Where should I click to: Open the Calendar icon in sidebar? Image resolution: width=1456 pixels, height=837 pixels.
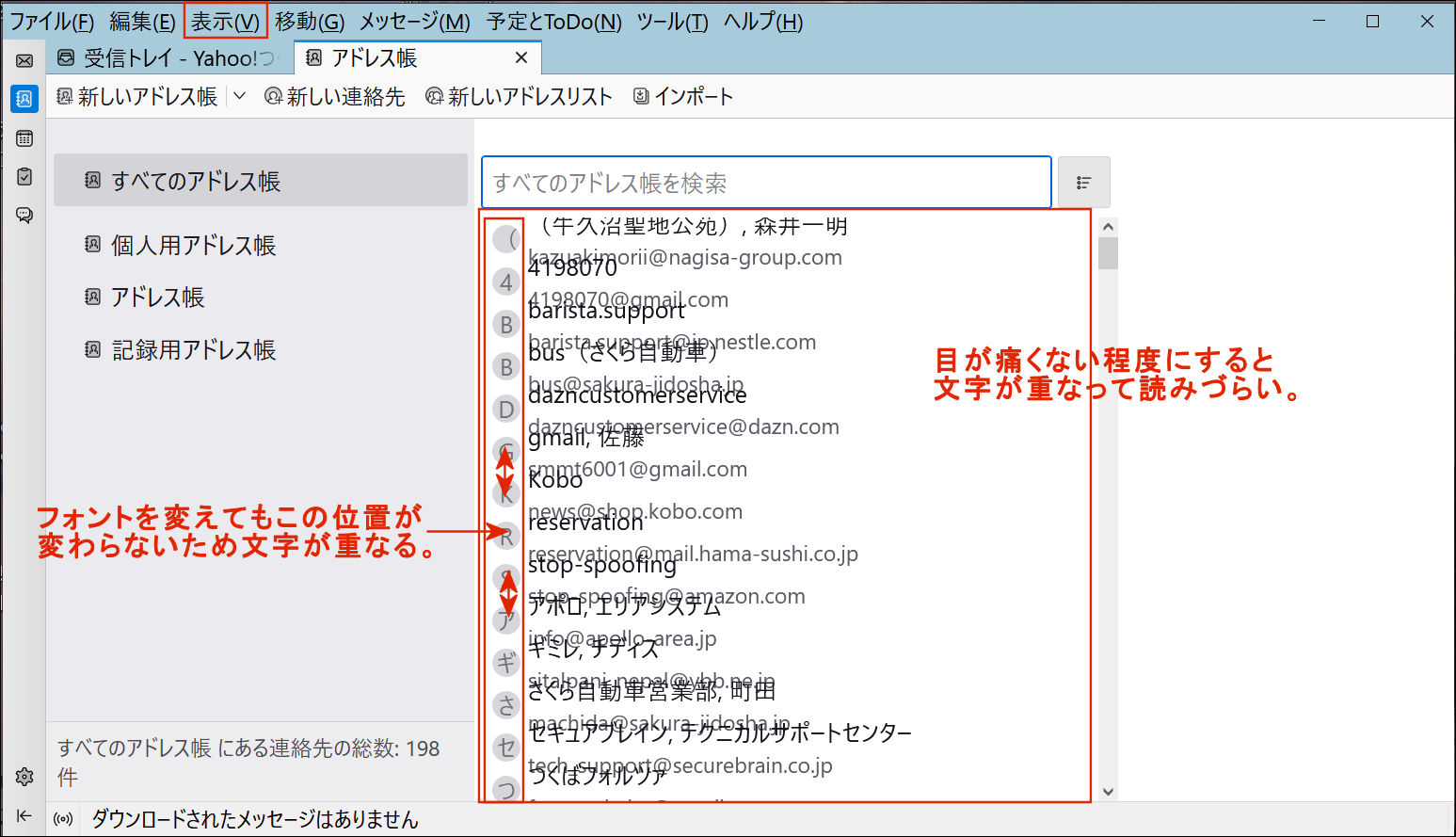[24, 138]
